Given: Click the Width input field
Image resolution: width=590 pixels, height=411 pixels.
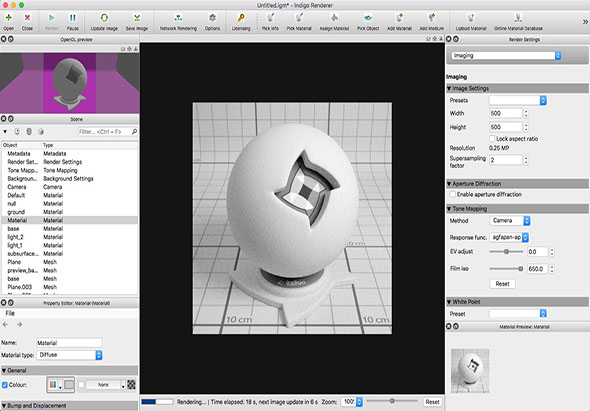Looking at the screenshot, I should coord(505,113).
